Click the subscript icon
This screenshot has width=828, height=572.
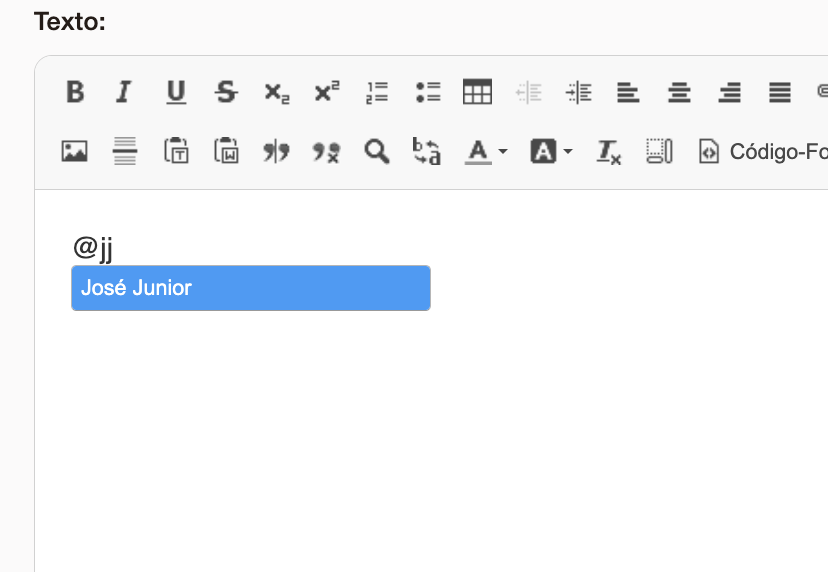point(277,93)
